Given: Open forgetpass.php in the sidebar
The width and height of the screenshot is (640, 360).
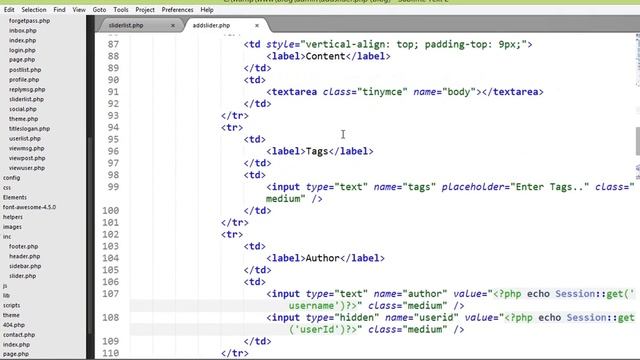Looking at the screenshot, I should point(29,20).
